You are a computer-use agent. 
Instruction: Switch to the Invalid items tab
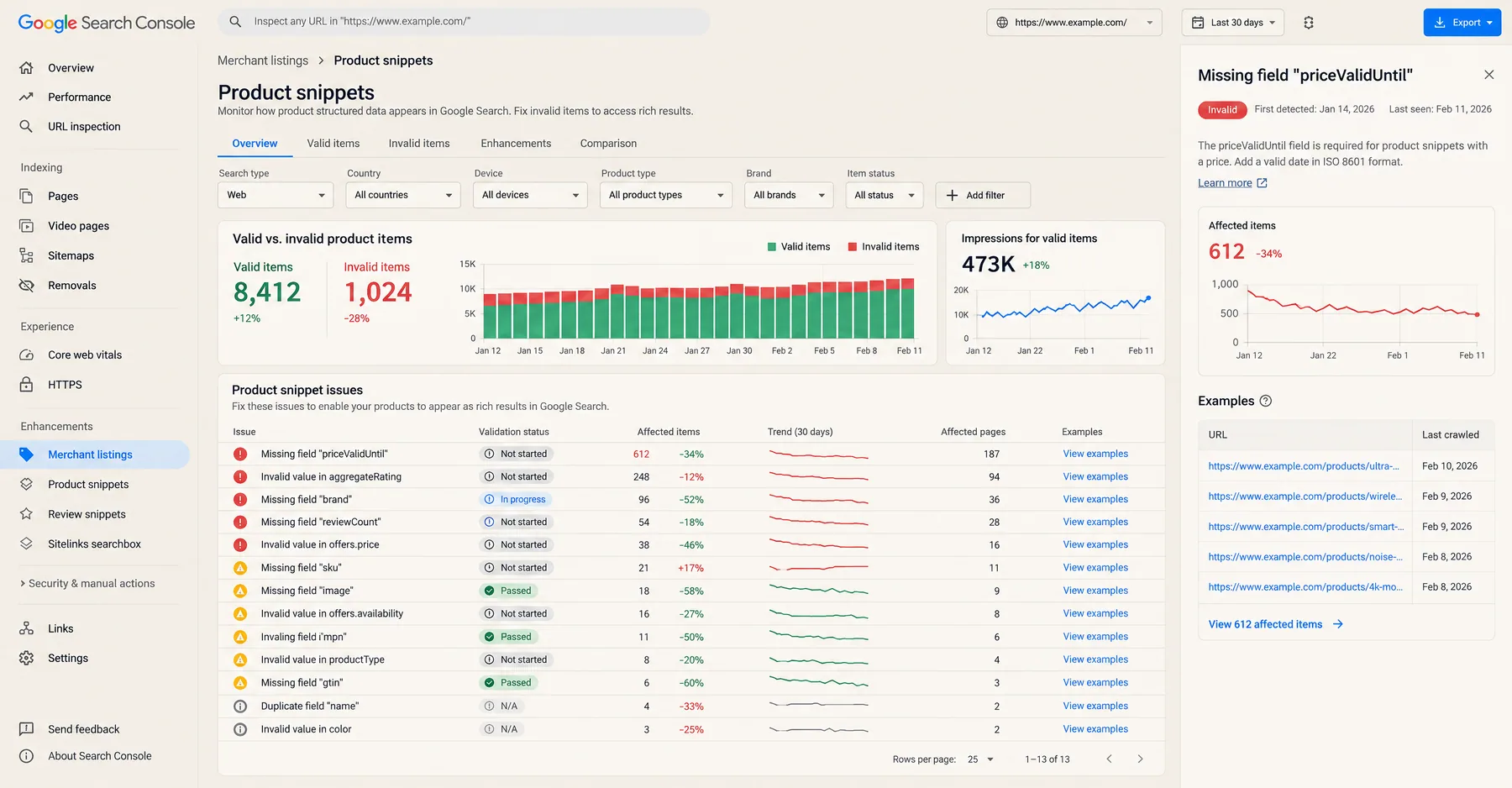point(419,144)
